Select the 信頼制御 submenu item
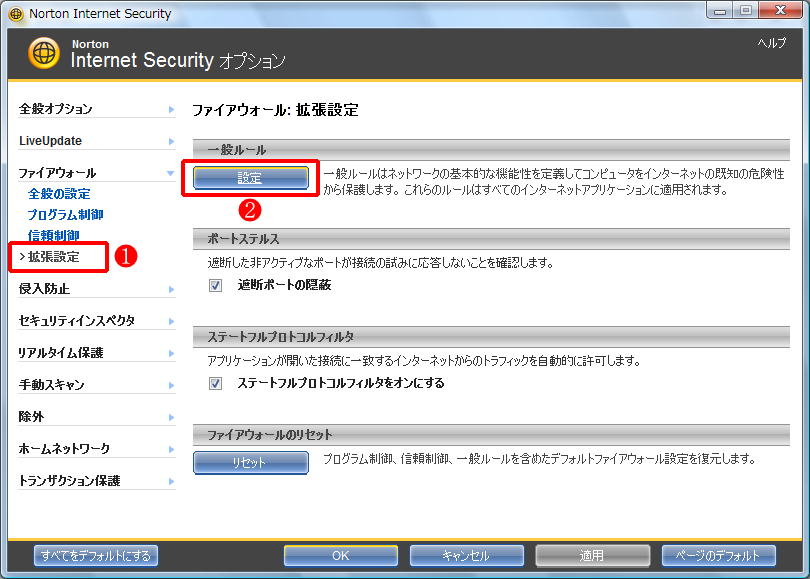 54,236
